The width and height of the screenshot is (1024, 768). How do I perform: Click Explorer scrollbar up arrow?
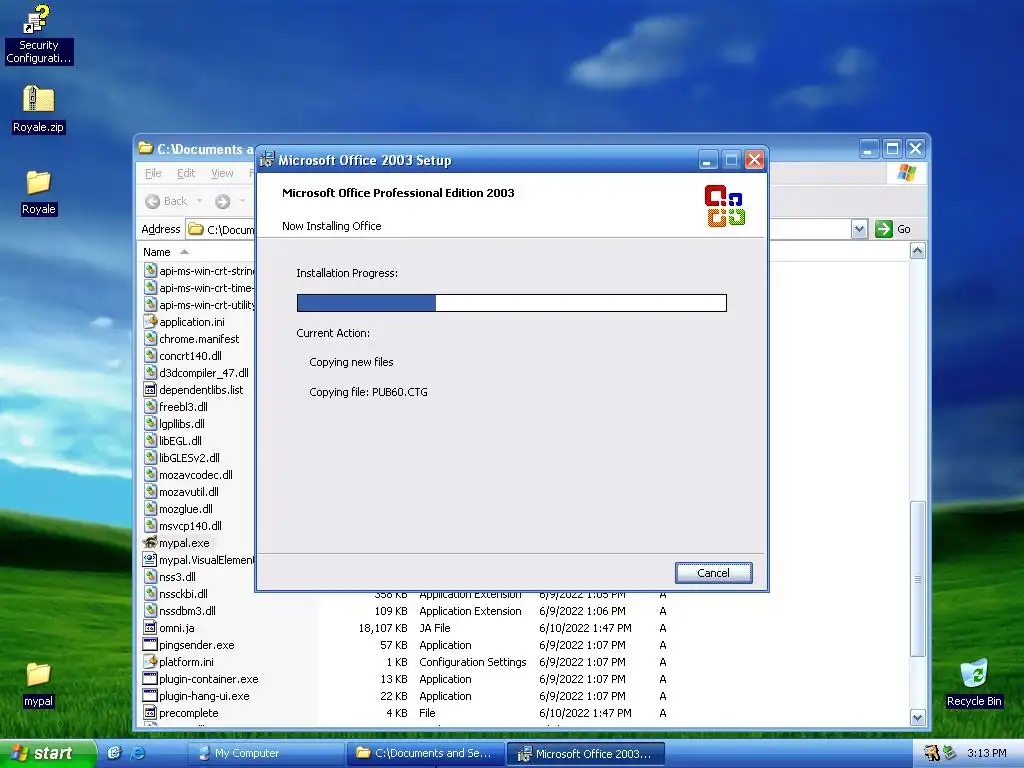click(x=918, y=251)
